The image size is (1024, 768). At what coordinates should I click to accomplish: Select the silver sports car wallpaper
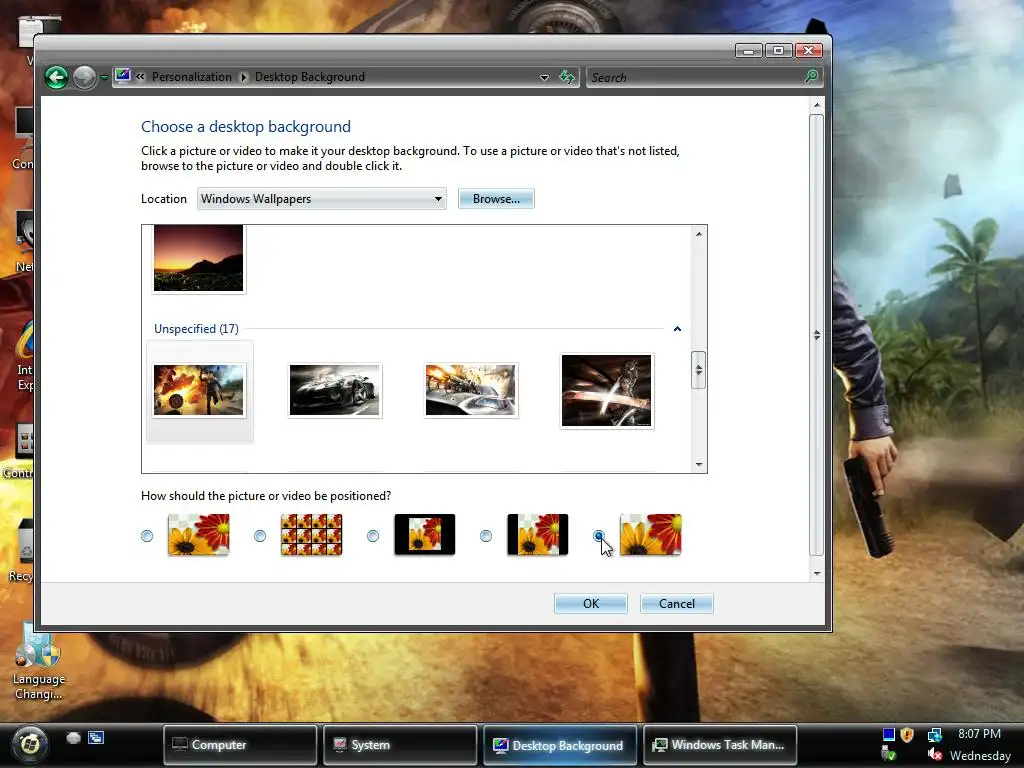[335, 391]
